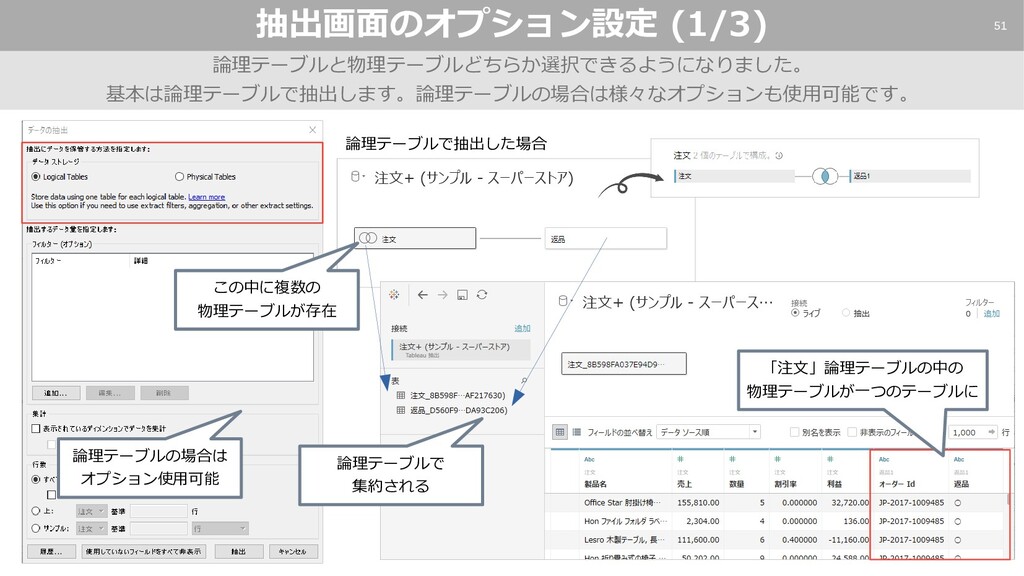Viewport: 1024px width, 576px height.
Task: Click table icon beside 返品_D560F9 in list
Action: [400, 410]
